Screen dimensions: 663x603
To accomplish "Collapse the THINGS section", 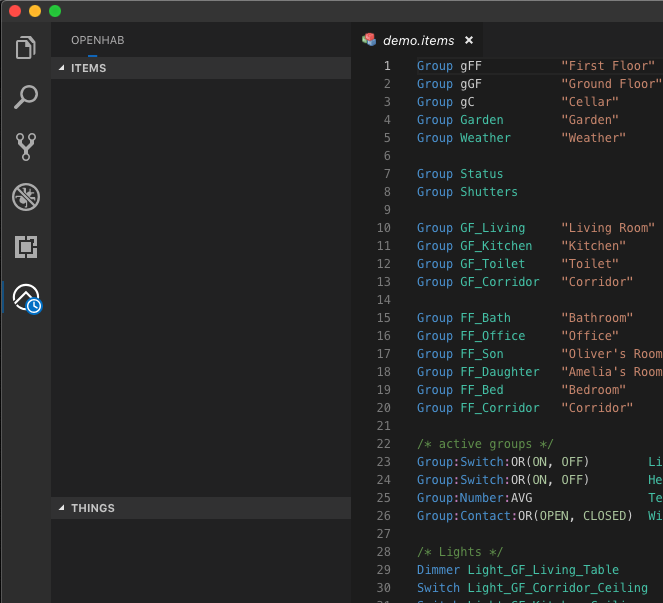I will point(62,508).
